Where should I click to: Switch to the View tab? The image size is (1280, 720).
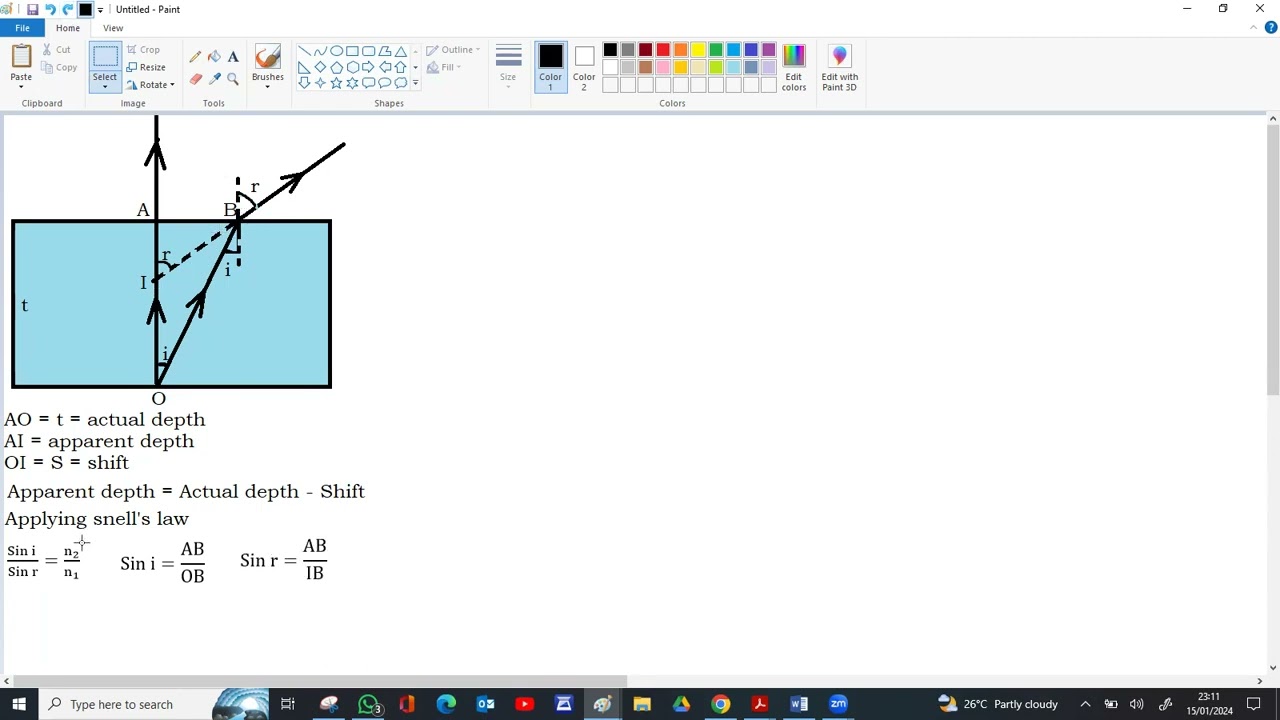pyautogui.click(x=113, y=28)
